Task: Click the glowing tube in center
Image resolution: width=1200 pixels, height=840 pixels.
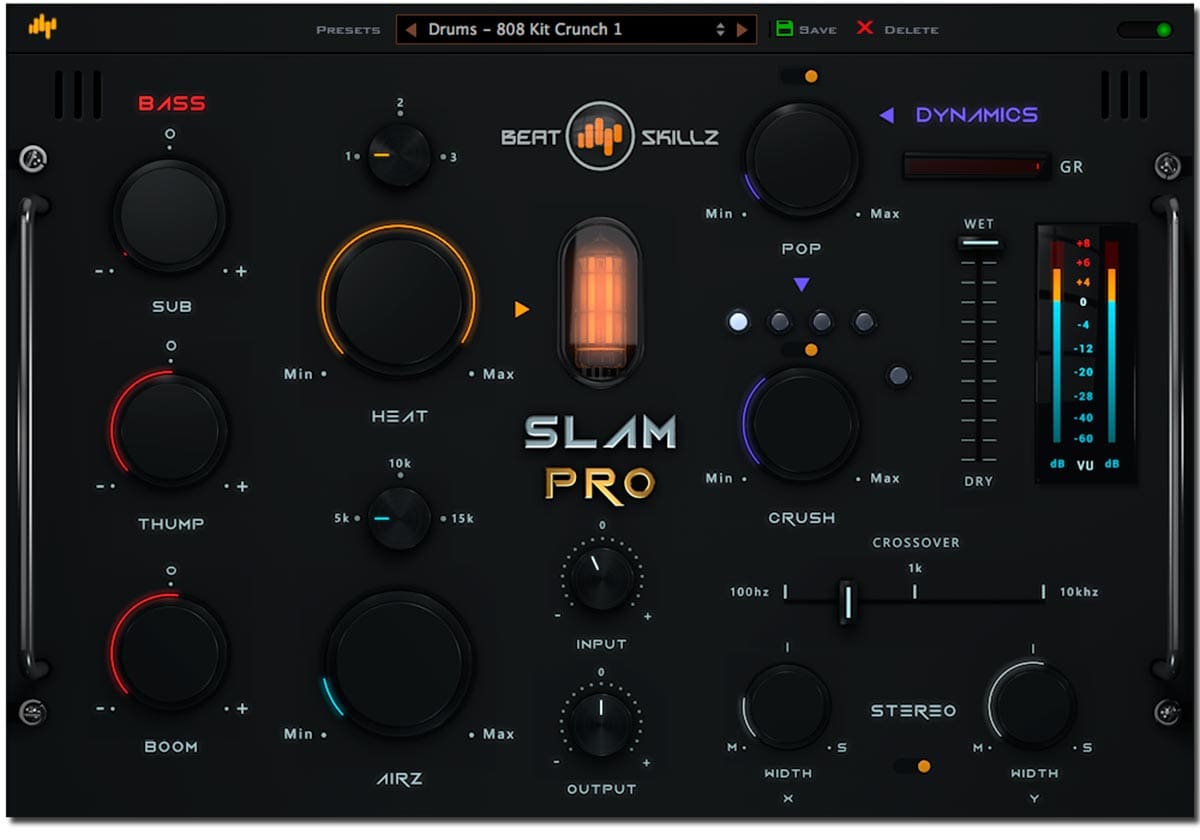Action: (x=599, y=301)
